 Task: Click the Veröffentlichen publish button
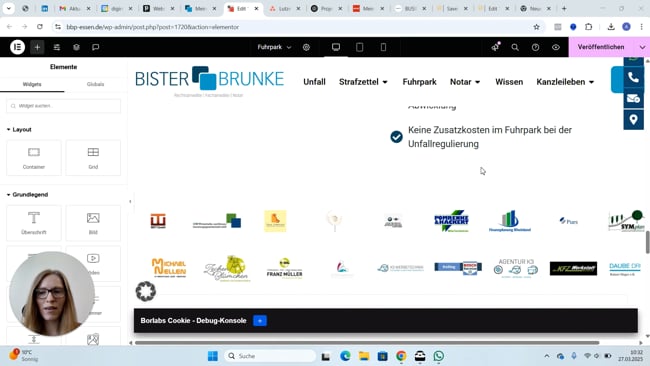[x=601, y=47]
